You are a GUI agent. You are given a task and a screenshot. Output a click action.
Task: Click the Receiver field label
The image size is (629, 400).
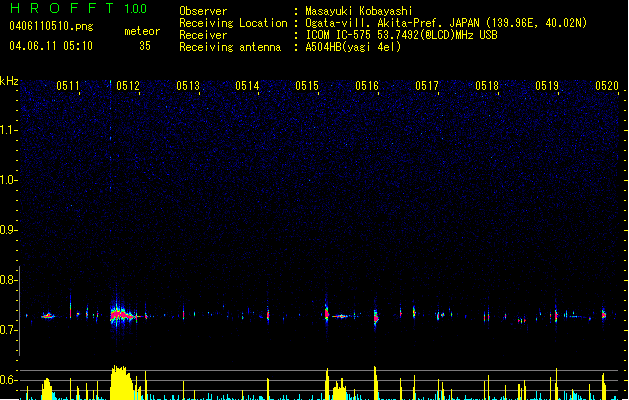(x=203, y=35)
